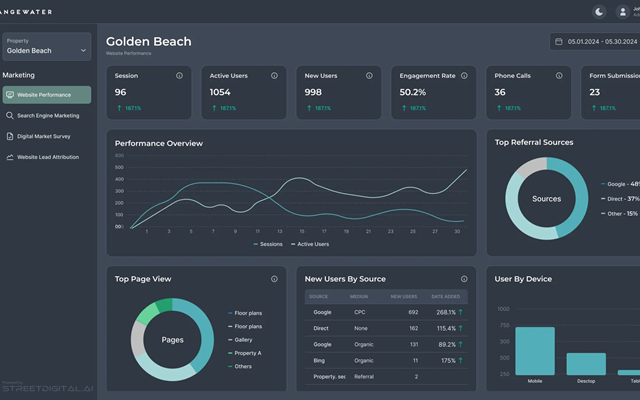Click the Session value 96
Viewport: 640px width, 400px height.
pos(120,92)
